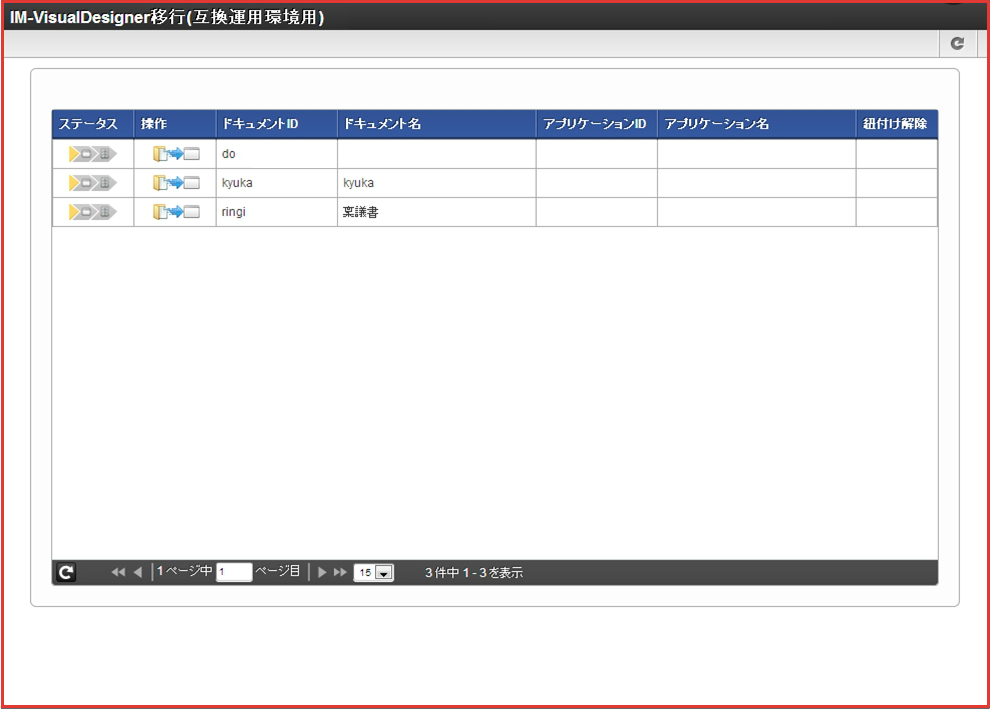The width and height of the screenshot is (990, 709).
Task: Go to the next page of results
Action: point(322,572)
